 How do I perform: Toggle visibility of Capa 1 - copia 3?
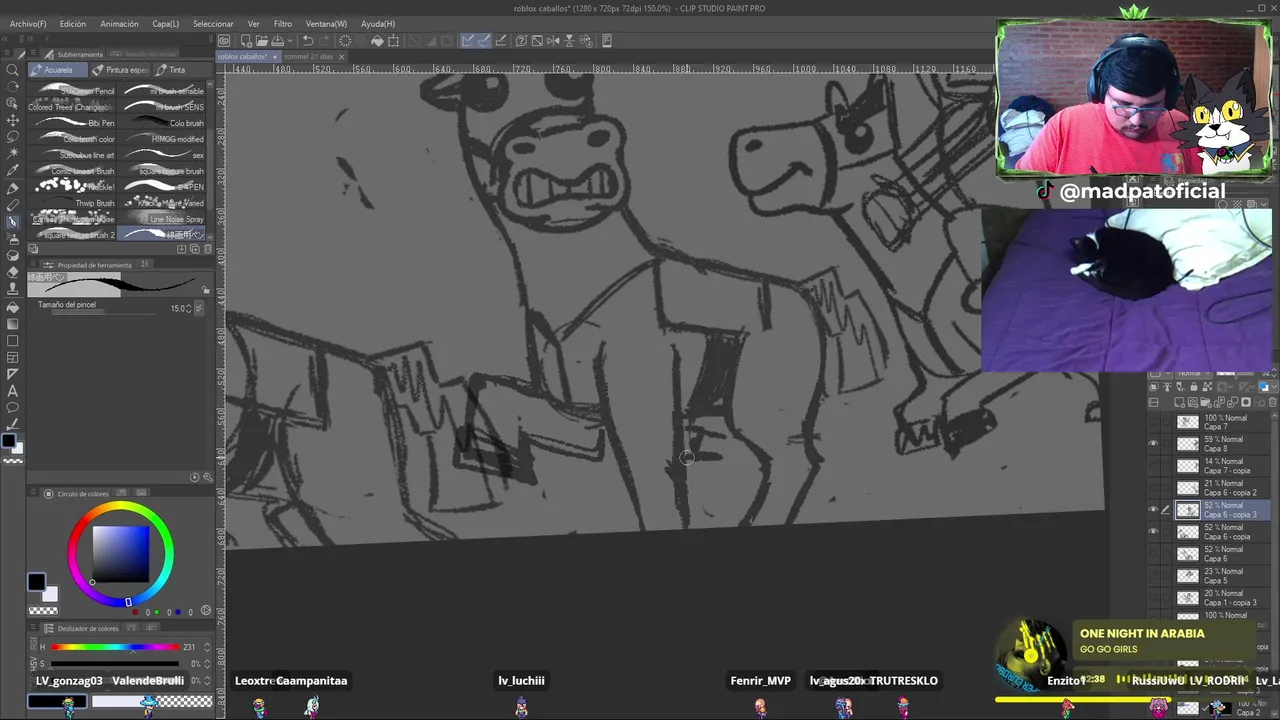click(x=1153, y=598)
